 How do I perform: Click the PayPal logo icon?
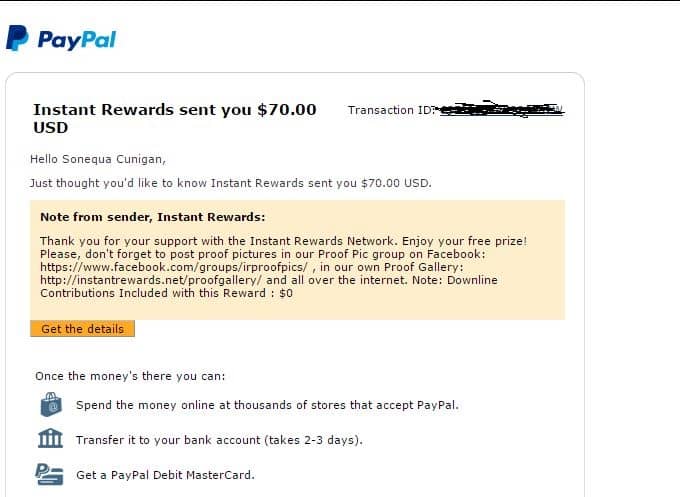coord(17,38)
